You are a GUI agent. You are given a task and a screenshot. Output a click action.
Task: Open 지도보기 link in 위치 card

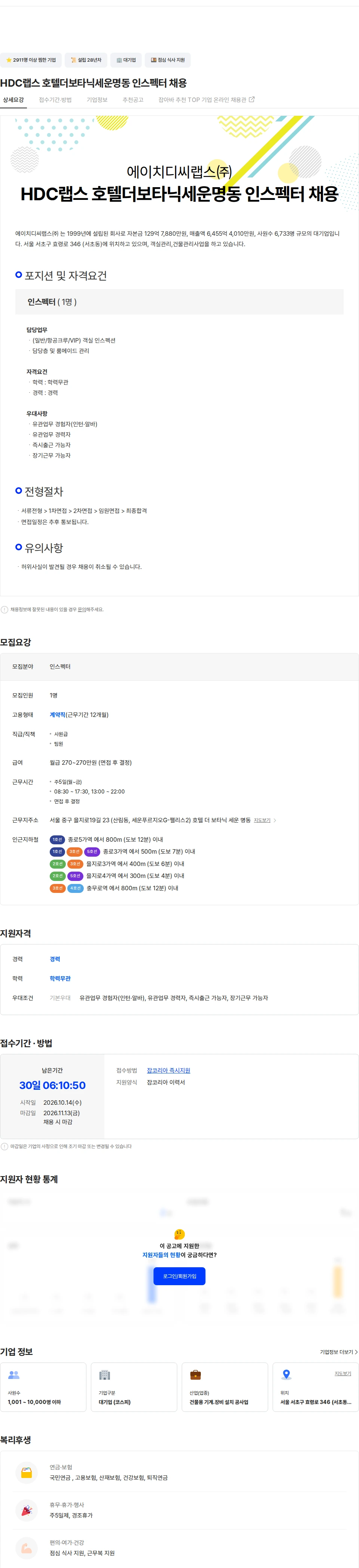[343, 1373]
